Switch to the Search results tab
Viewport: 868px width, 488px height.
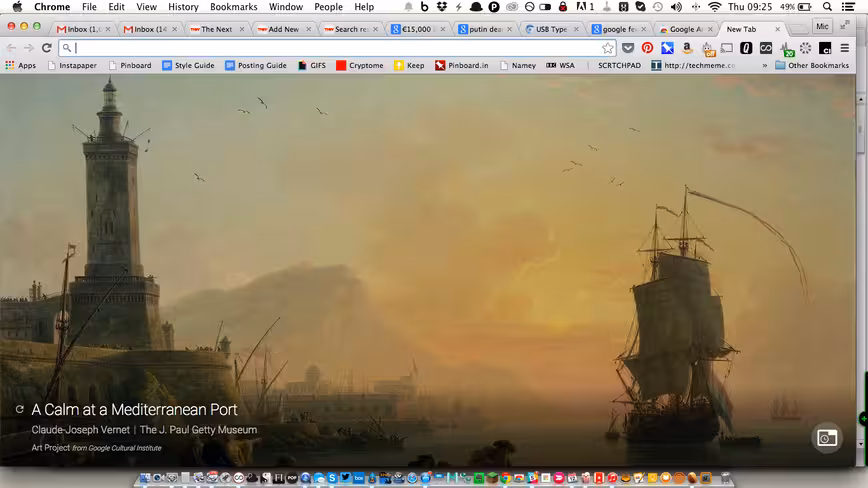(x=350, y=29)
